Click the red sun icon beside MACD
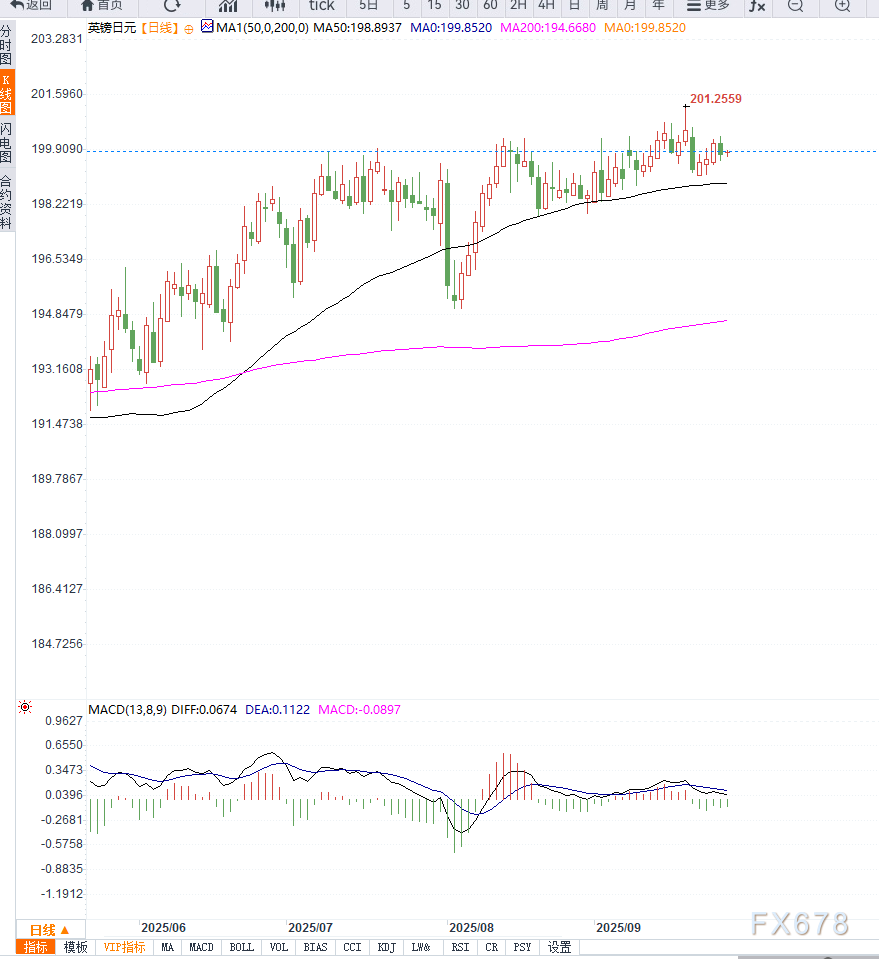This screenshot has width=879, height=959. pyautogui.click(x=25, y=708)
